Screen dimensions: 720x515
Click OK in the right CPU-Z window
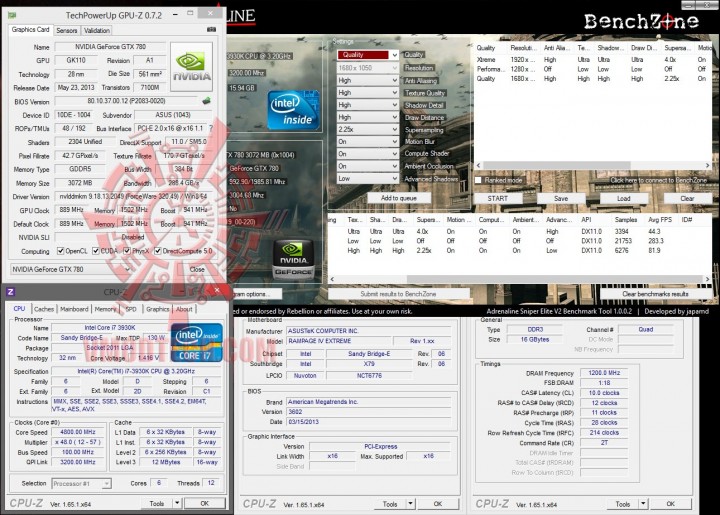pos(670,504)
